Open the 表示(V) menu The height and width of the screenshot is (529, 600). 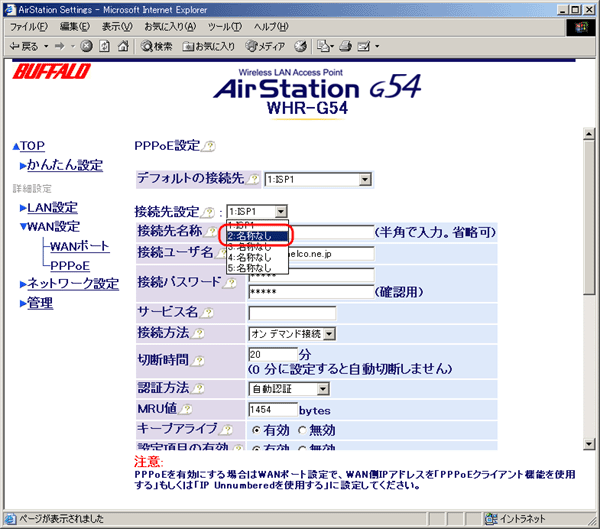point(117,27)
